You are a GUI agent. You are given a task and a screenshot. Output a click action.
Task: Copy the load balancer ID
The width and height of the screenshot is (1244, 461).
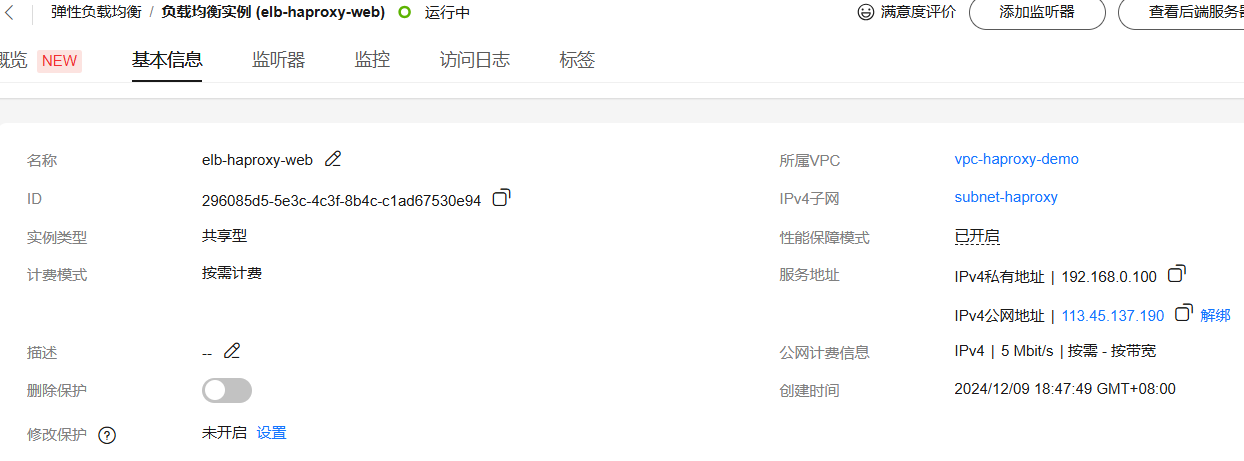(501, 197)
